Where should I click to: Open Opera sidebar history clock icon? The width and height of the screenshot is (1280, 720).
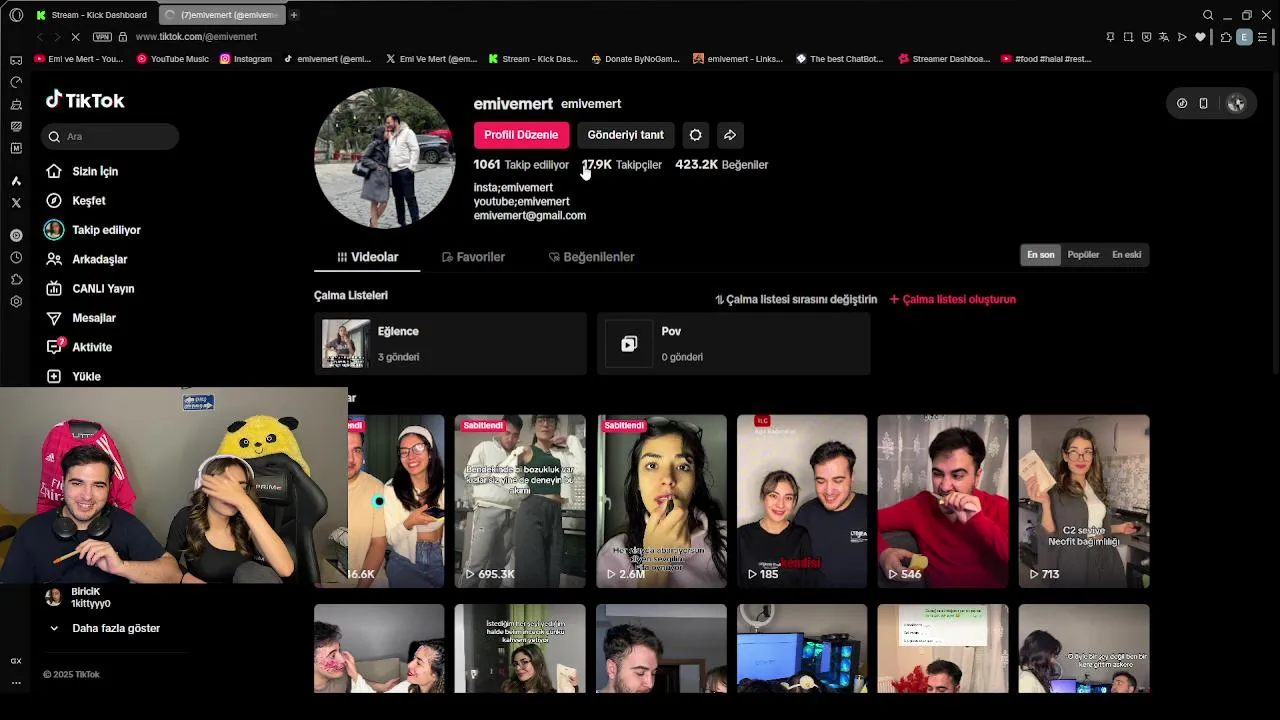pyautogui.click(x=16, y=258)
